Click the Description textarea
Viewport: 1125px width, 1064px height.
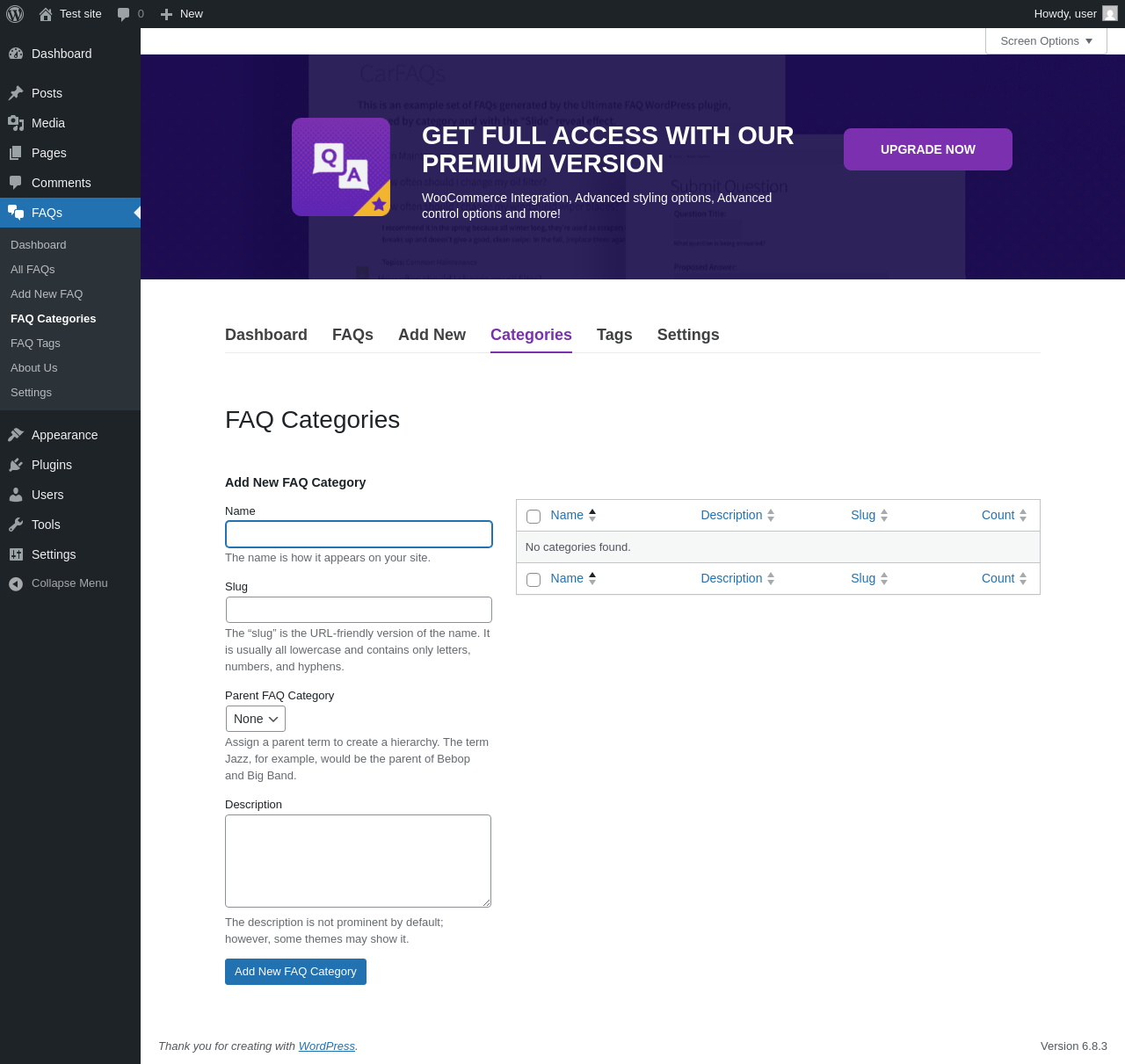click(x=358, y=861)
